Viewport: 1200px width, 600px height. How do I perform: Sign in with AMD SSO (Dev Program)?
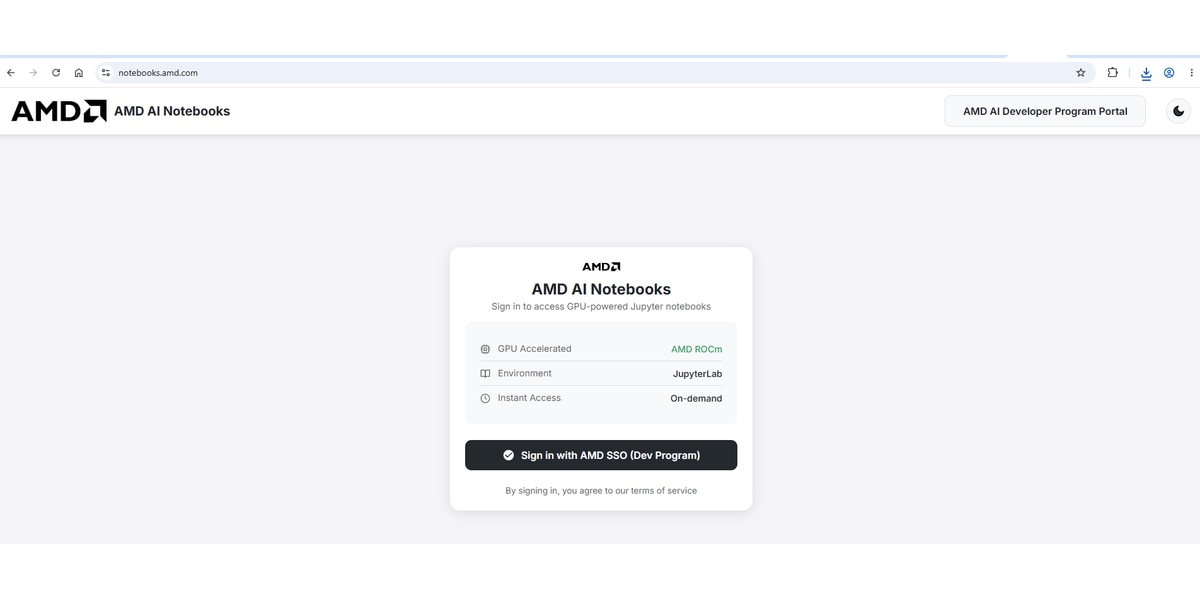(x=601, y=455)
